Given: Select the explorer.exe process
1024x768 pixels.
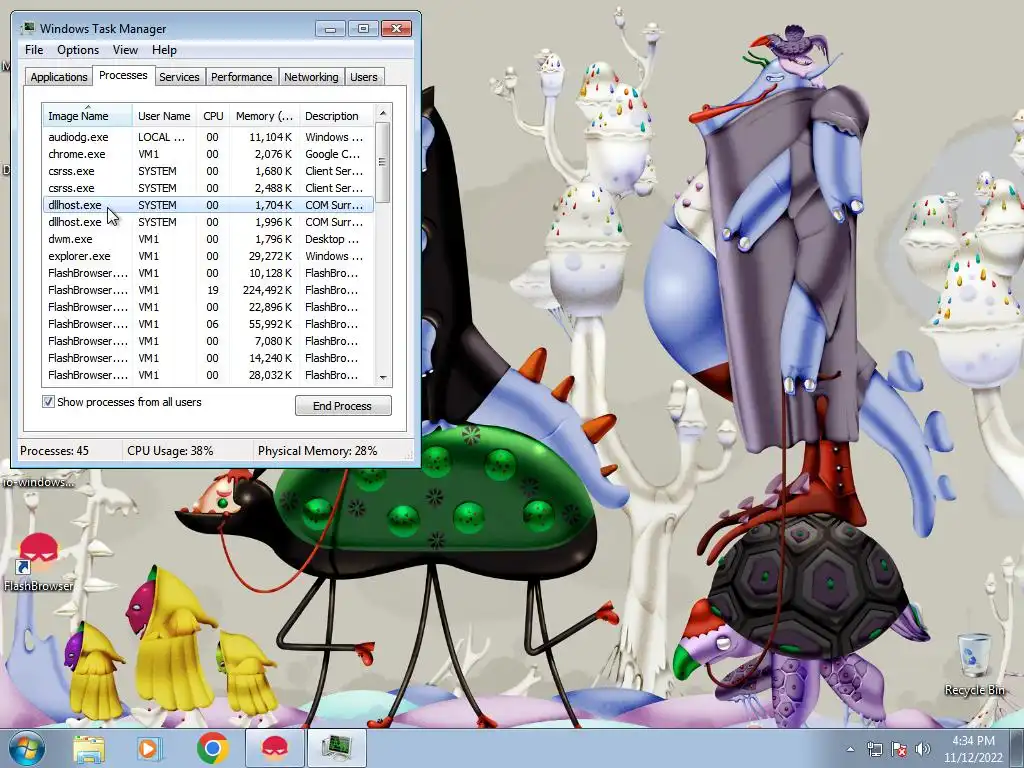Looking at the screenshot, I should (x=208, y=256).
